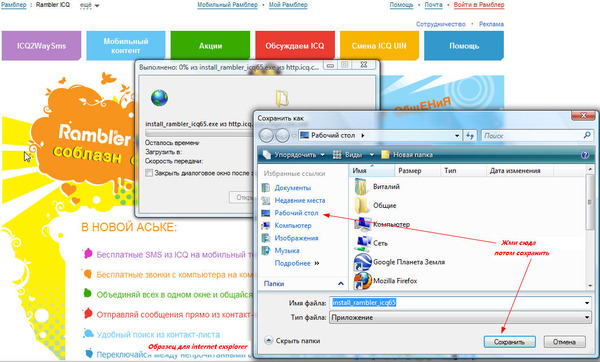This screenshot has width=600, height=362.
Task: Open the Виталий folder icon
Action: click(x=360, y=187)
